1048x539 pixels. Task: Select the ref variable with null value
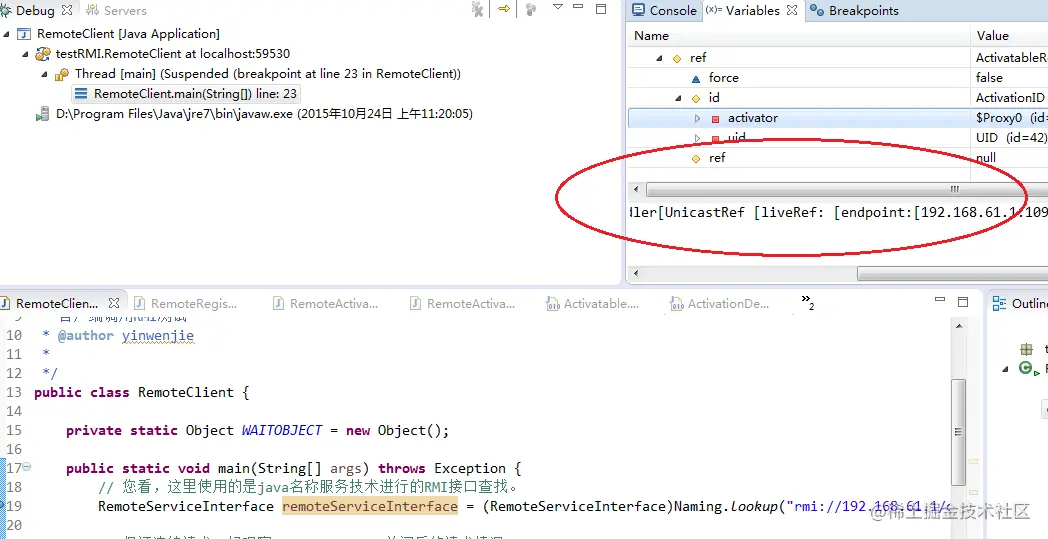(x=838, y=158)
